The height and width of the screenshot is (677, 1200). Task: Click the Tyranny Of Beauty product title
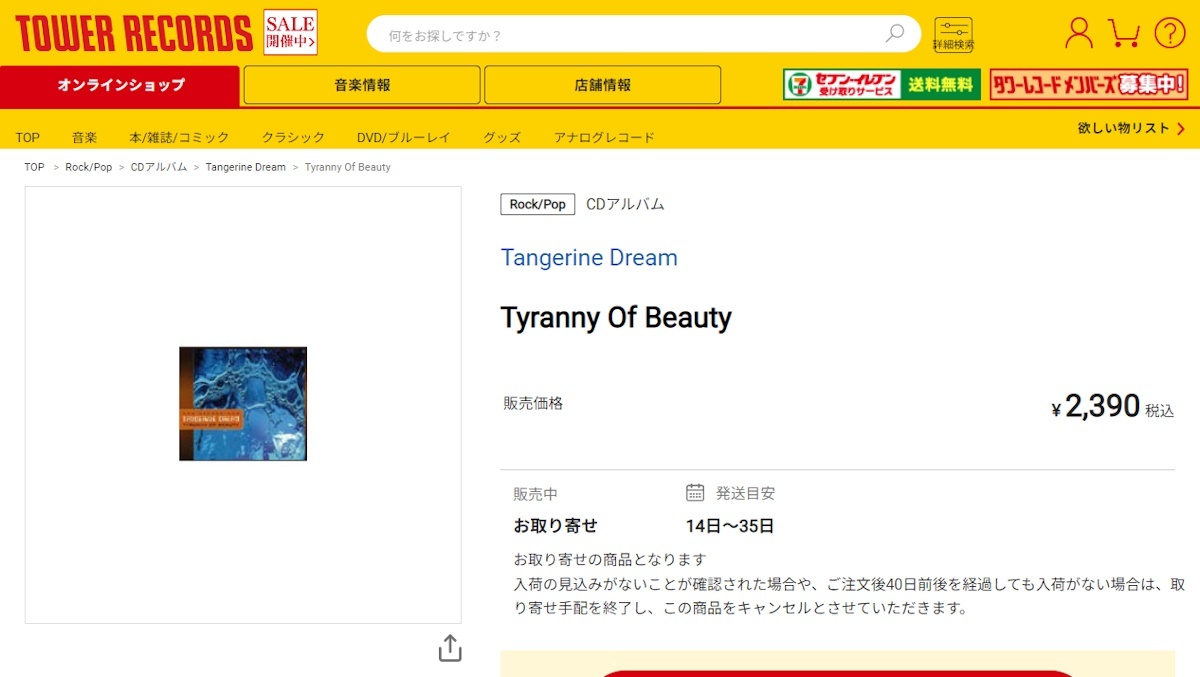(616, 318)
